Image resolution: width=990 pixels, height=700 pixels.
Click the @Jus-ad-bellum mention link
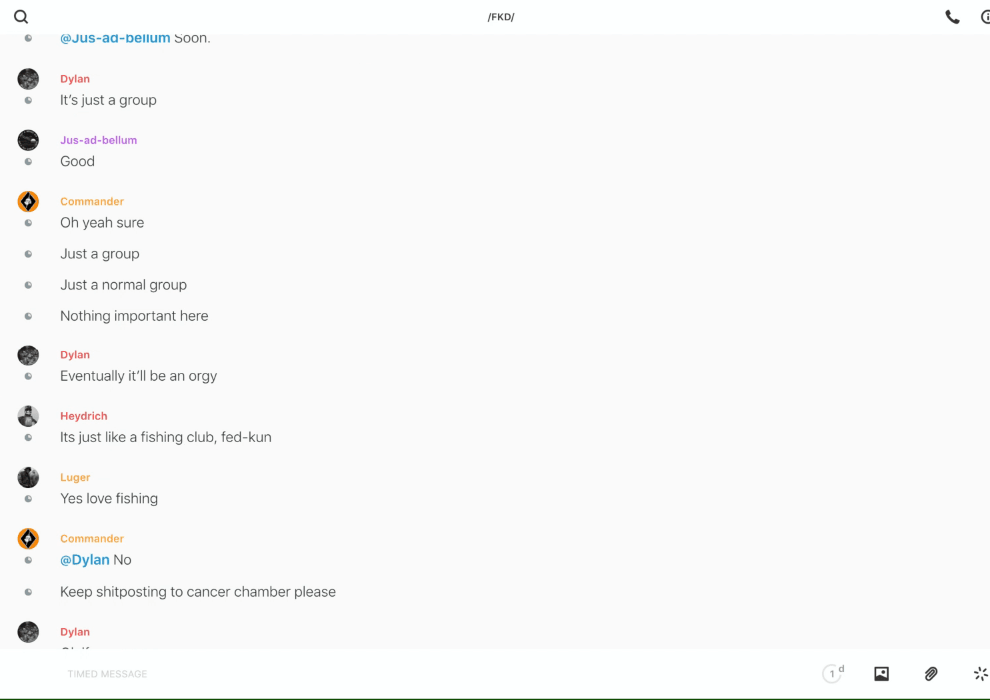click(115, 38)
